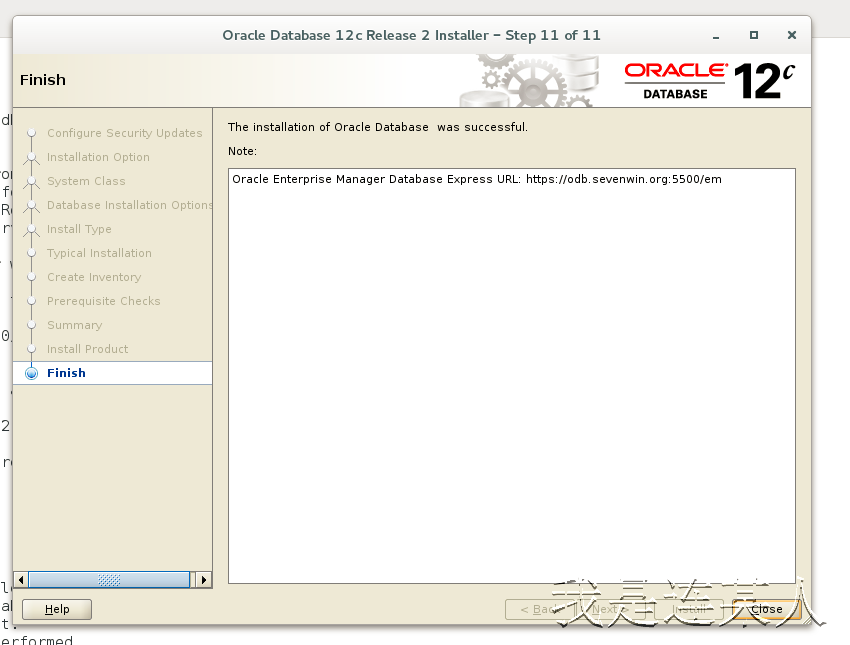
Task: Click the Summary step indicator circle
Action: [33, 325]
